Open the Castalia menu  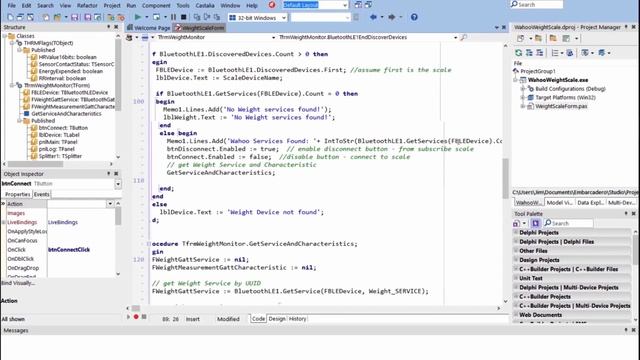tap(205, 5)
